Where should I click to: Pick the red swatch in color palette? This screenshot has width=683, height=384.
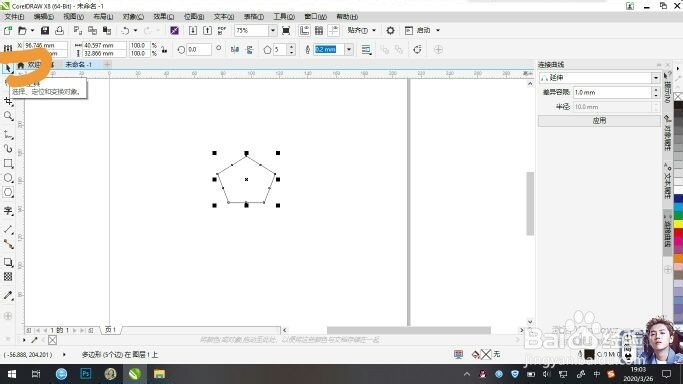(x=678, y=233)
